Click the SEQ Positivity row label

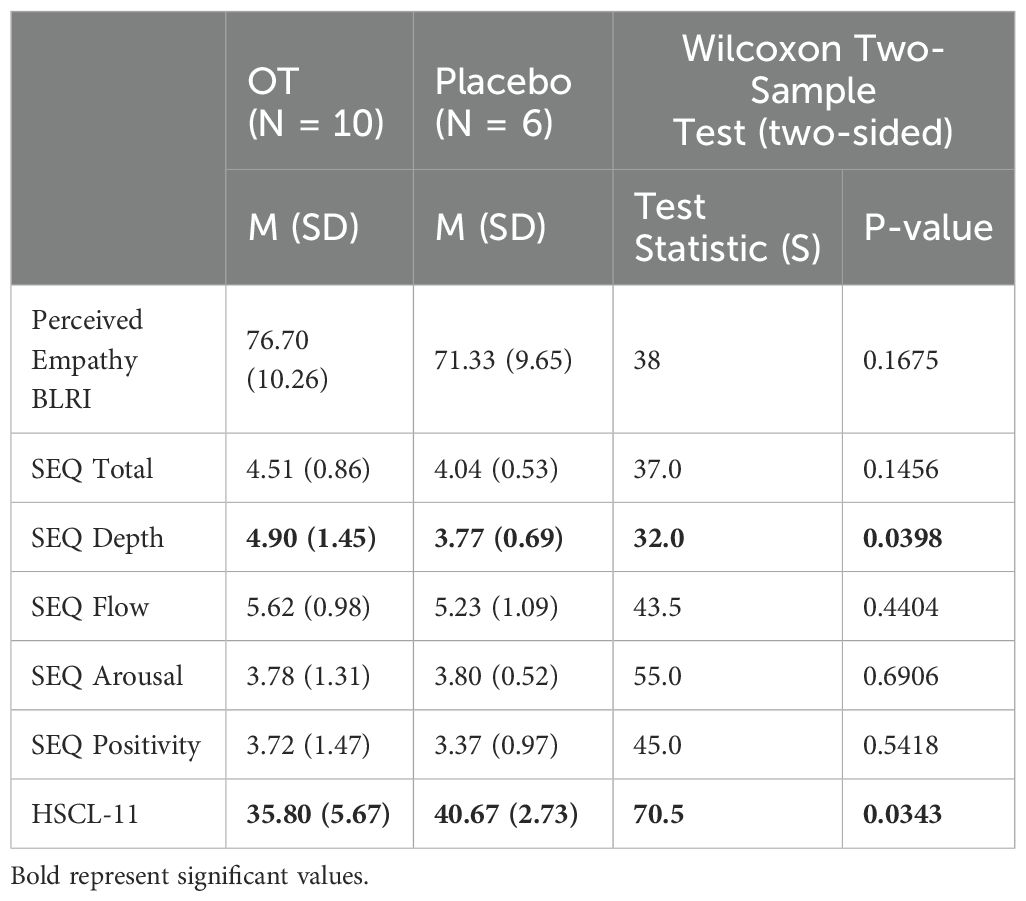pos(116,745)
